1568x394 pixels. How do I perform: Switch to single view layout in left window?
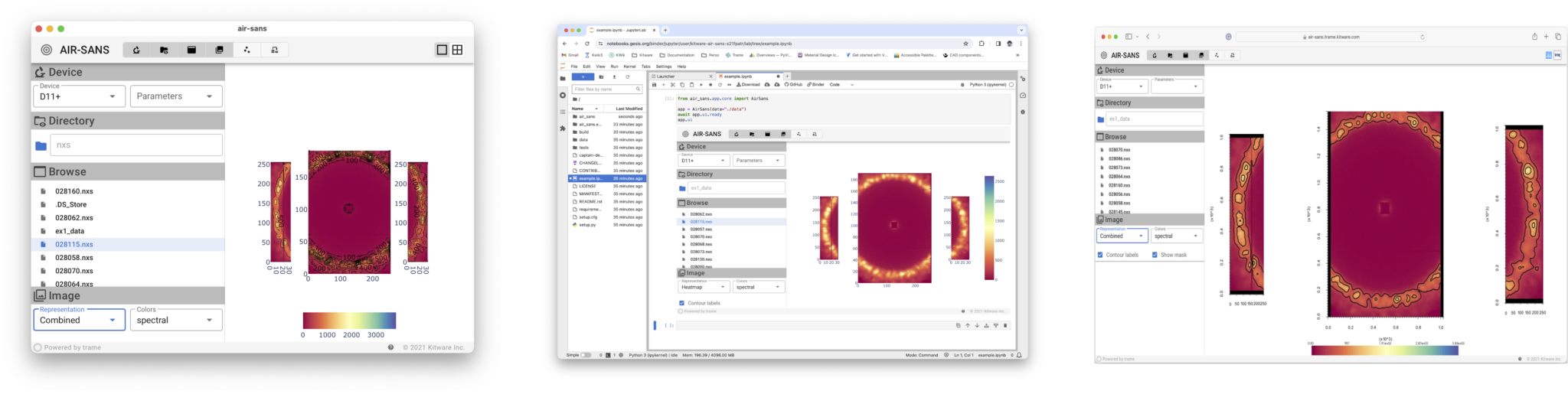(x=442, y=50)
